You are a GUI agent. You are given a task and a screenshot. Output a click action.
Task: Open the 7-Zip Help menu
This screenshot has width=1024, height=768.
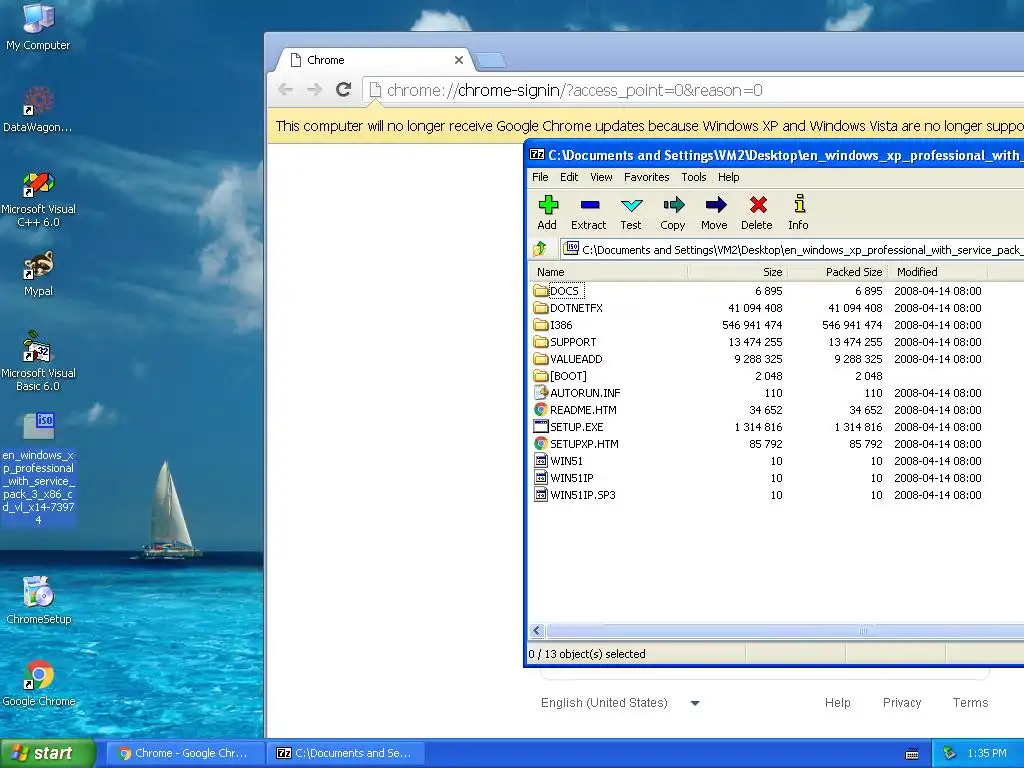728,177
